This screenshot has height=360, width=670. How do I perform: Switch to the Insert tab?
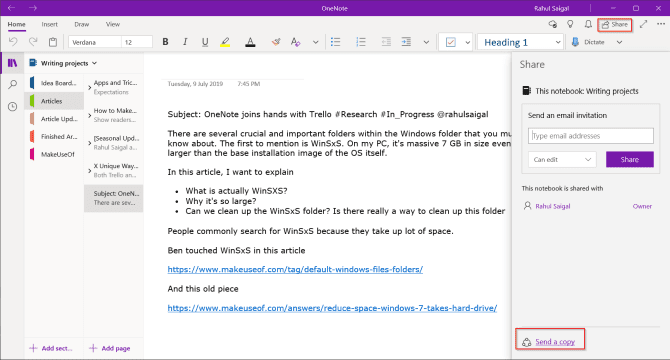click(x=50, y=24)
